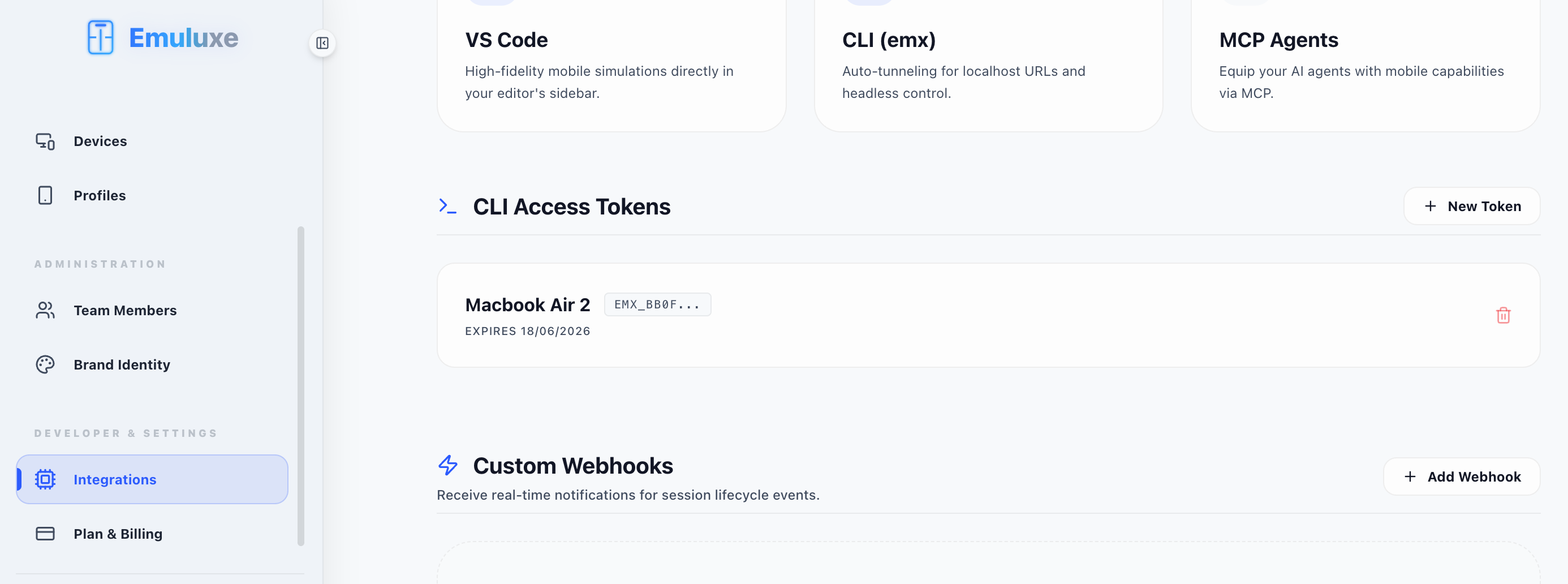Delete the Macbook Air 2 token
The width and height of the screenshot is (1568, 584).
(1503, 315)
